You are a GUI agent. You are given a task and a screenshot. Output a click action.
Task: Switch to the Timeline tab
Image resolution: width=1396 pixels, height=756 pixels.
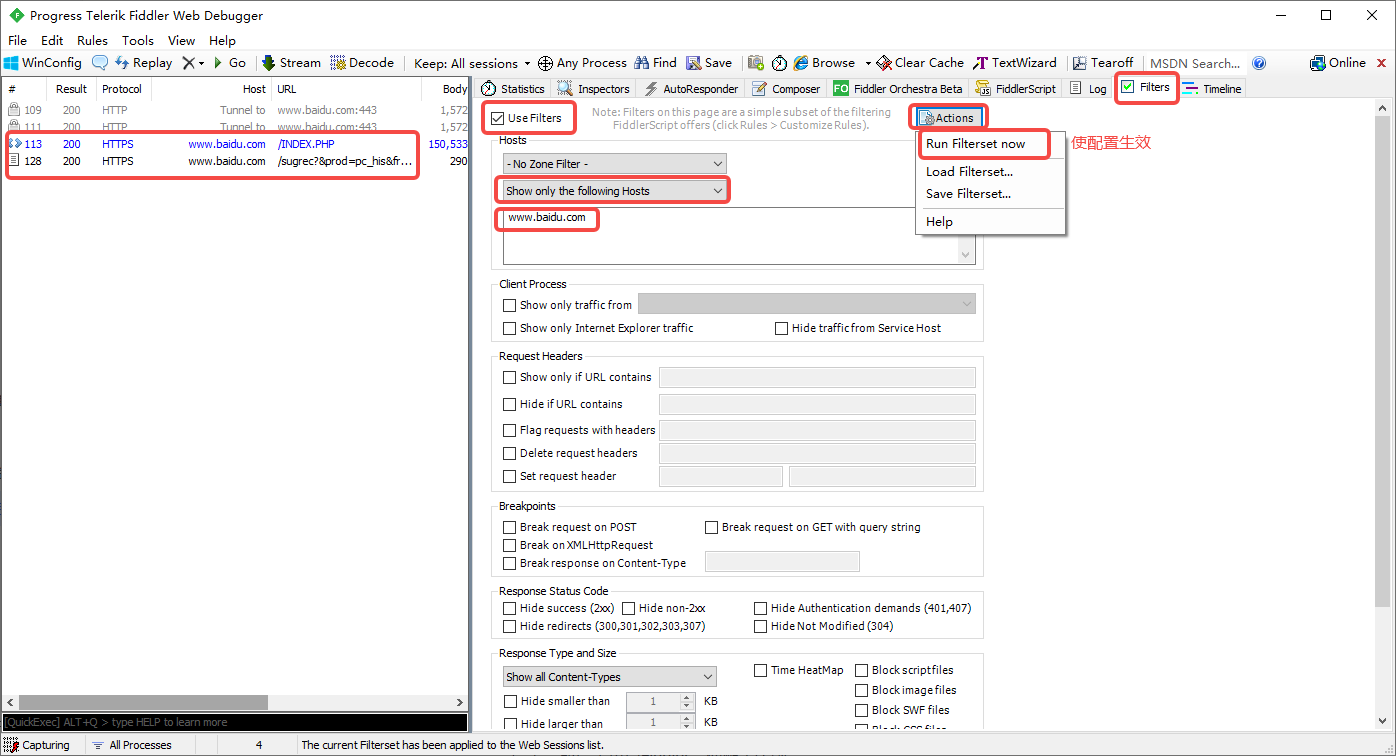pos(1211,89)
